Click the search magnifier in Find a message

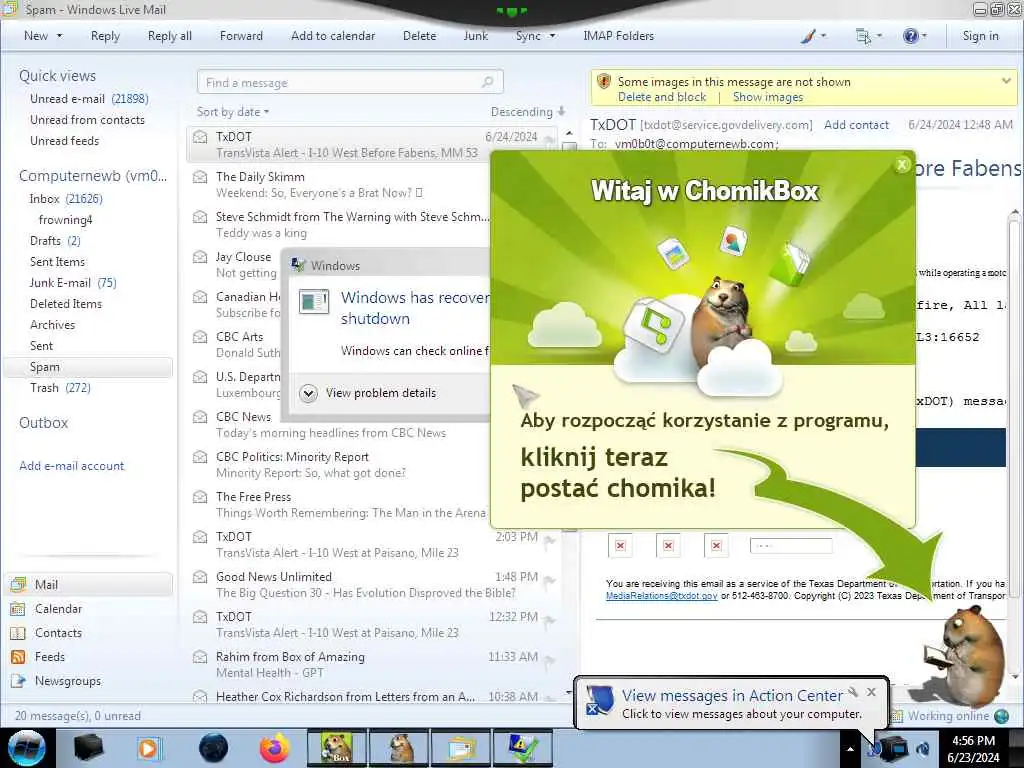(487, 82)
